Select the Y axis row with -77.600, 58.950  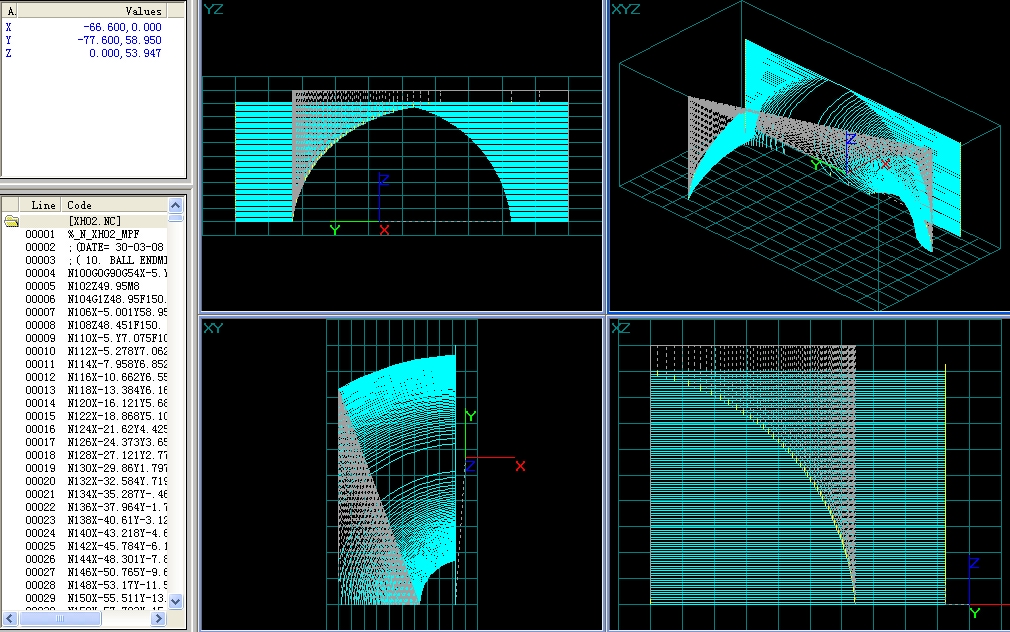tap(84, 40)
